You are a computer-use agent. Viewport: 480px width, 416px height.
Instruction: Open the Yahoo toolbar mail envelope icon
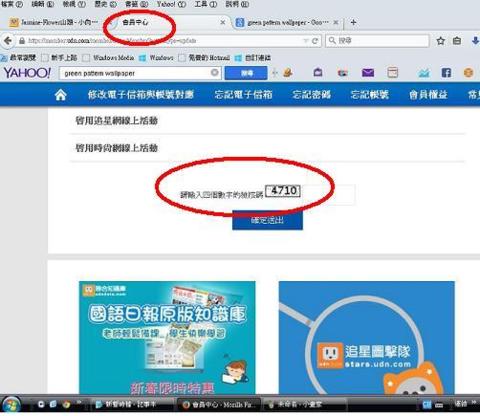click(368, 73)
